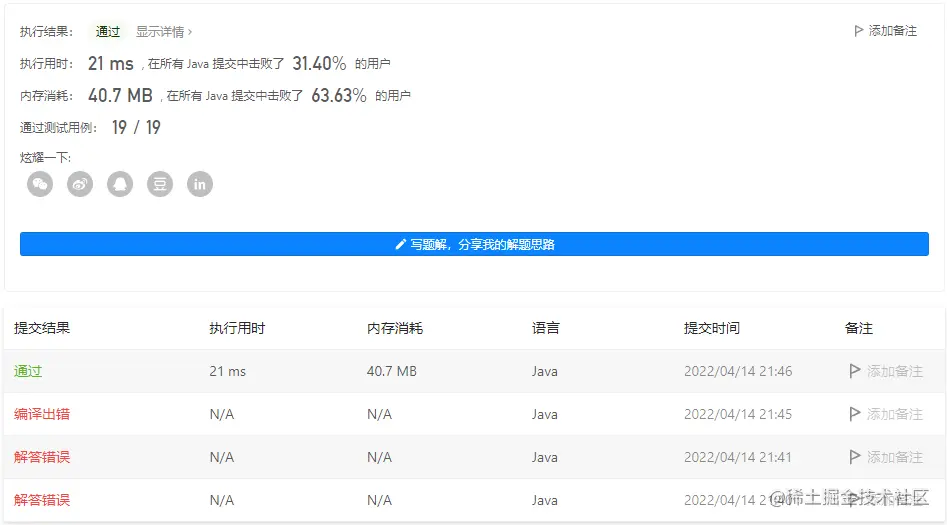Click the 内存消耗 column header
The height and width of the screenshot is (525, 947).
pyautogui.click(x=395, y=328)
